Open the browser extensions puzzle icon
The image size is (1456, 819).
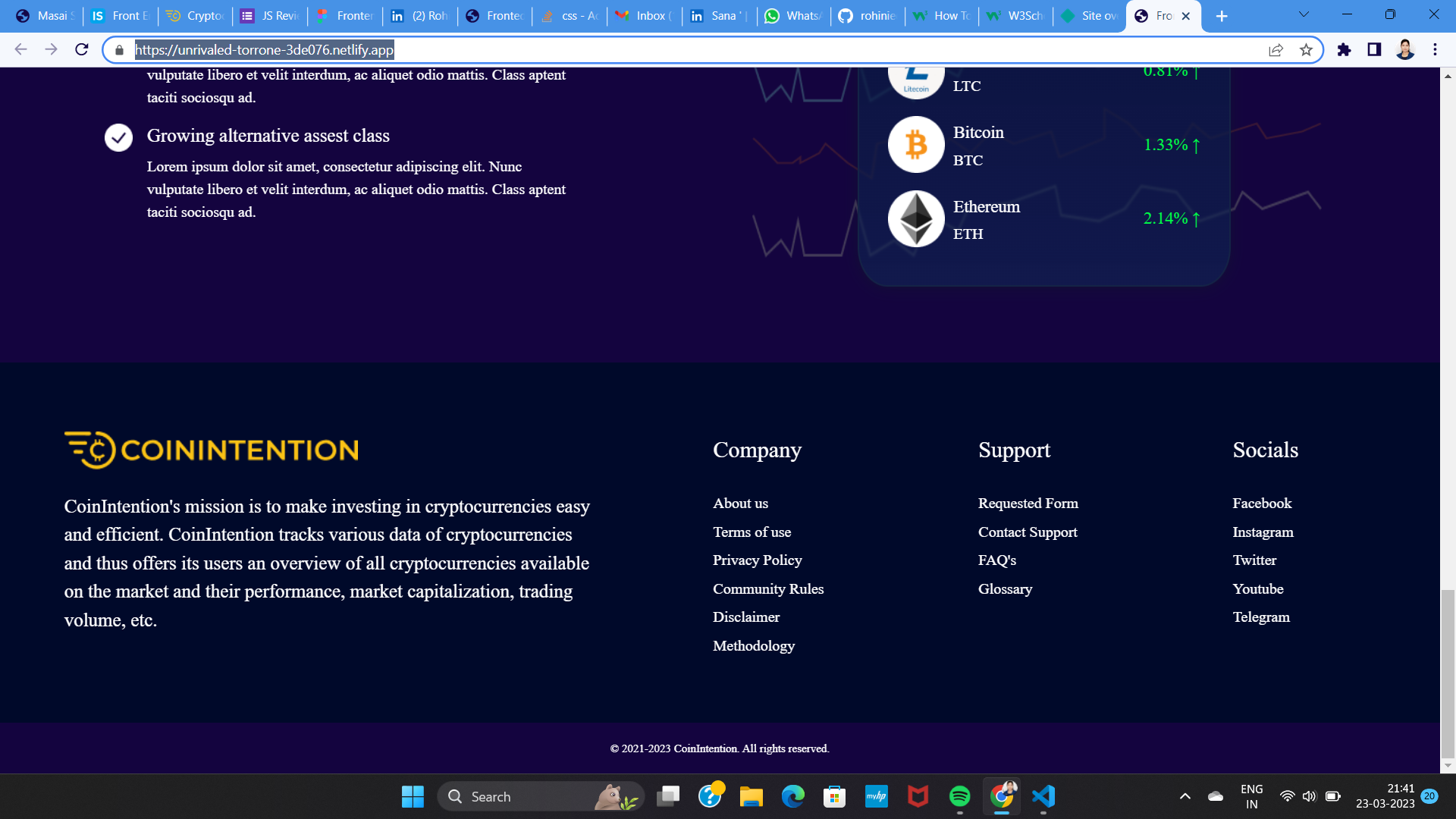pyautogui.click(x=1344, y=50)
